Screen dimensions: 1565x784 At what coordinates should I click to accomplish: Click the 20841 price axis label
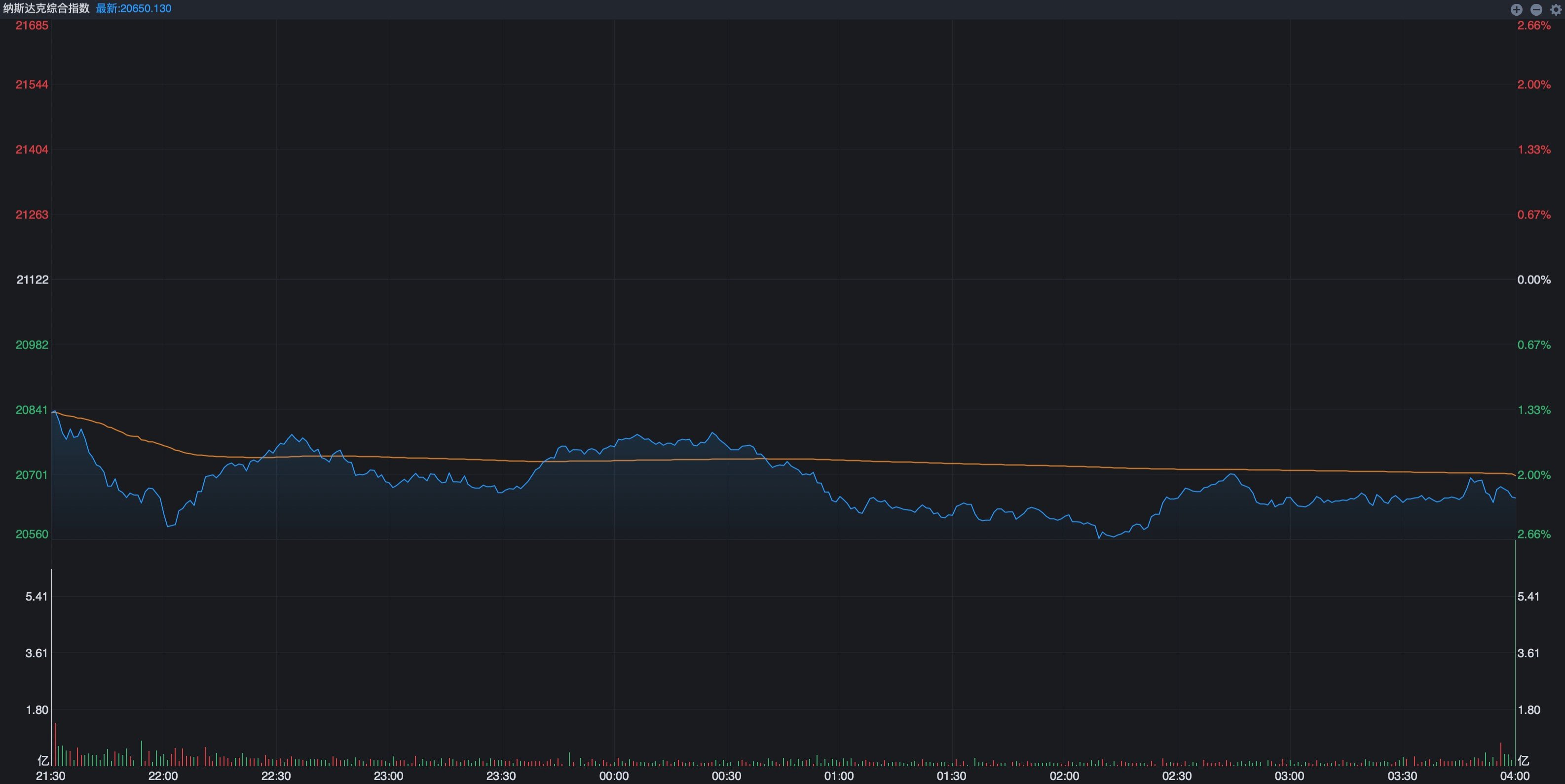[x=32, y=410]
